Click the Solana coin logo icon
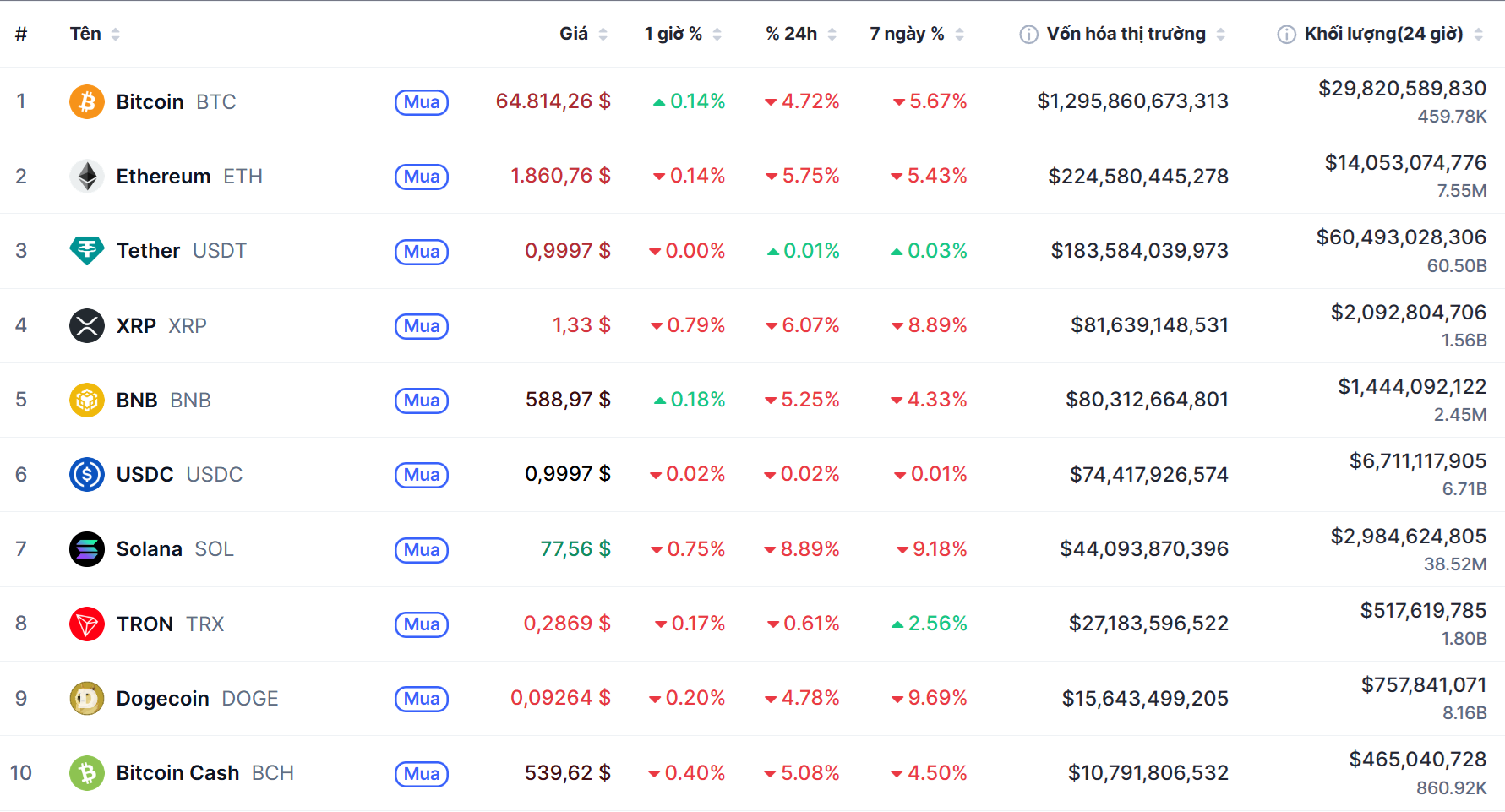Image resolution: width=1505 pixels, height=812 pixels. [x=86, y=549]
